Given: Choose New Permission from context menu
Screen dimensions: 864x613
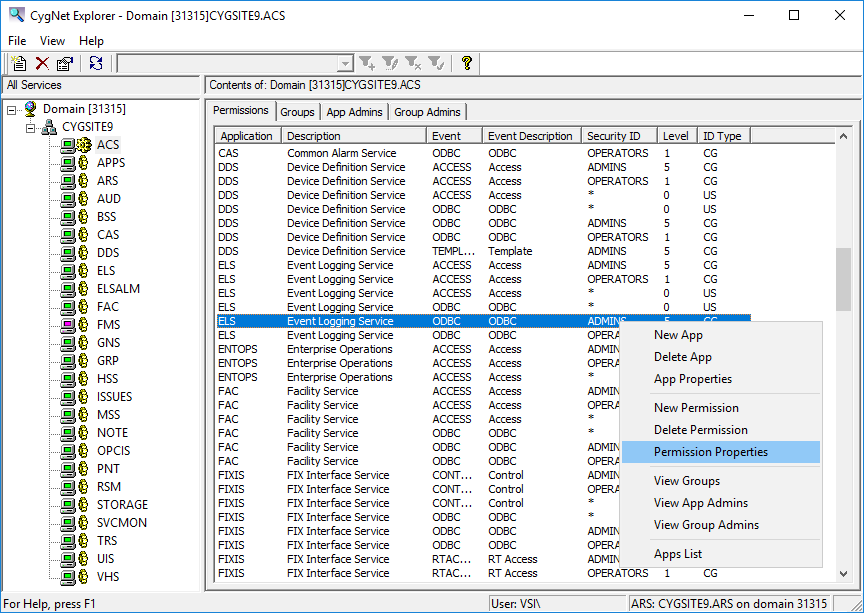Looking at the screenshot, I should pyautogui.click(x=721, y=408).
